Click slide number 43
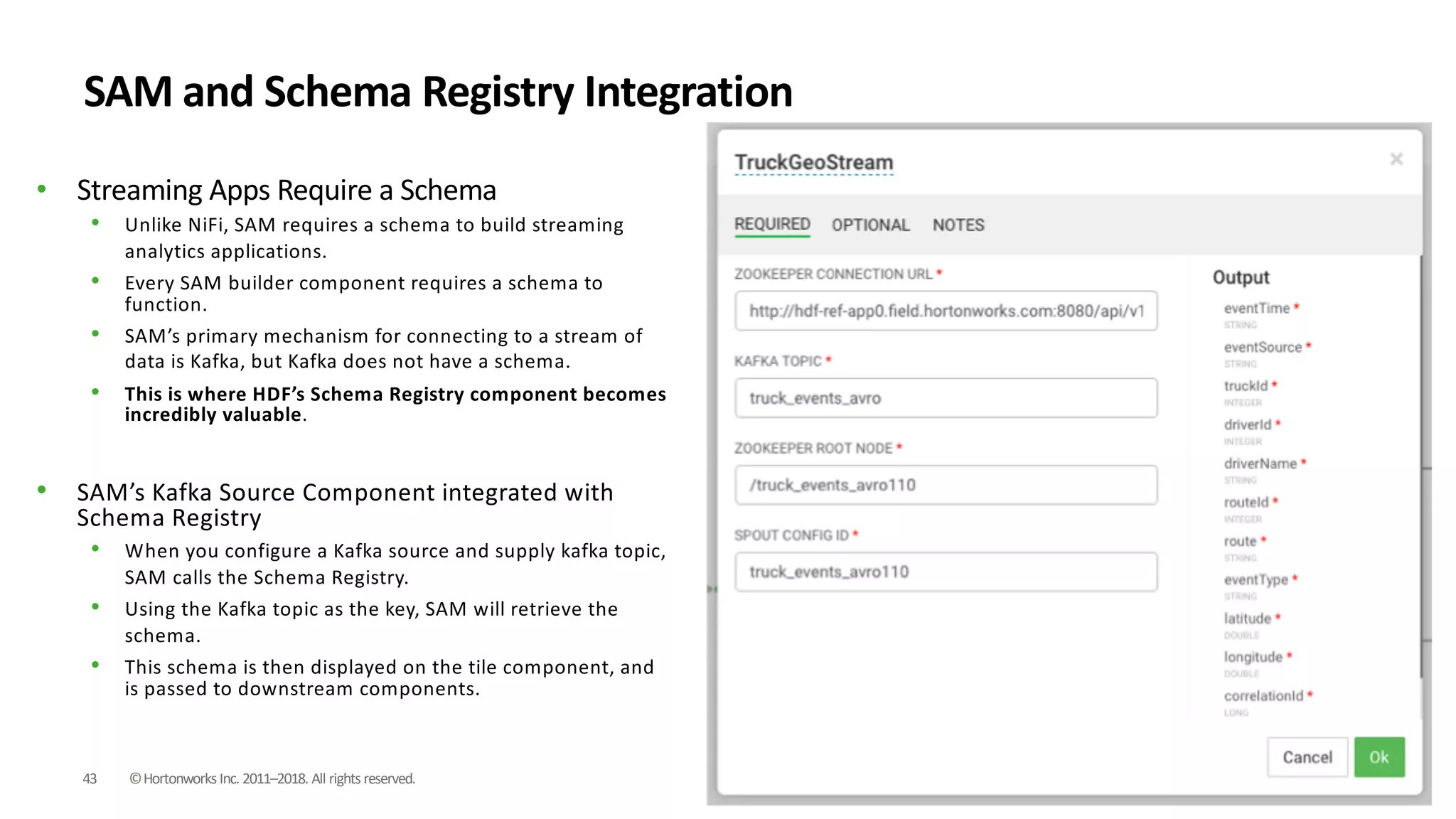1456x819 pixels. click(x=90, y=778)
